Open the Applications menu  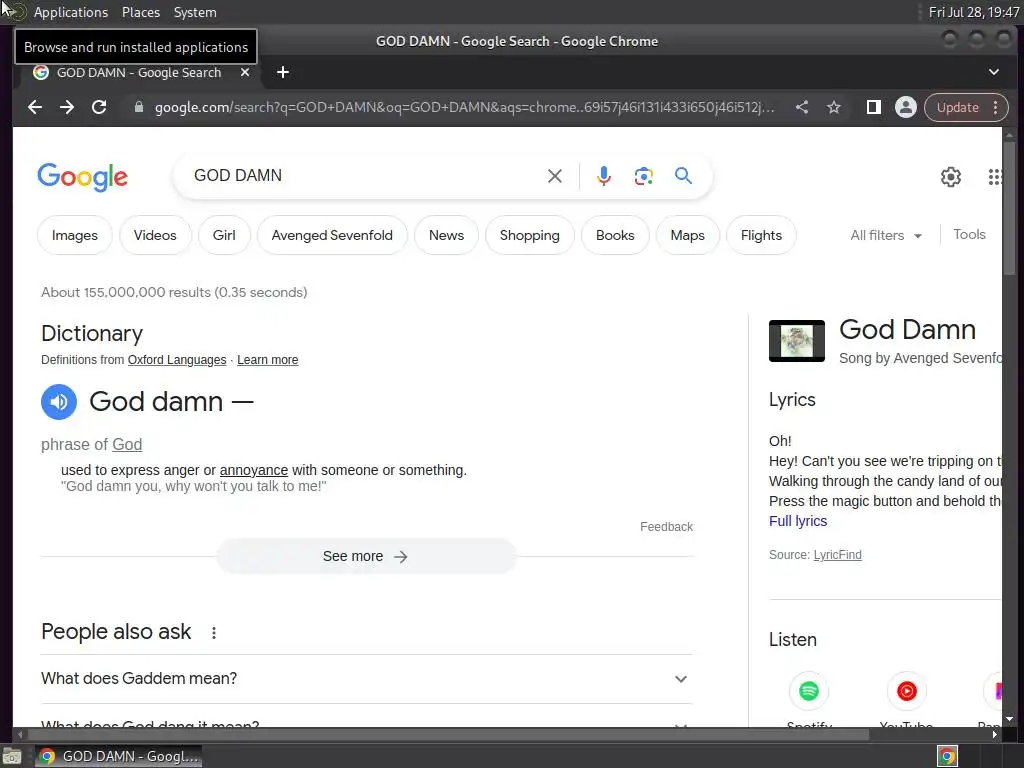[x=71, y=12]
